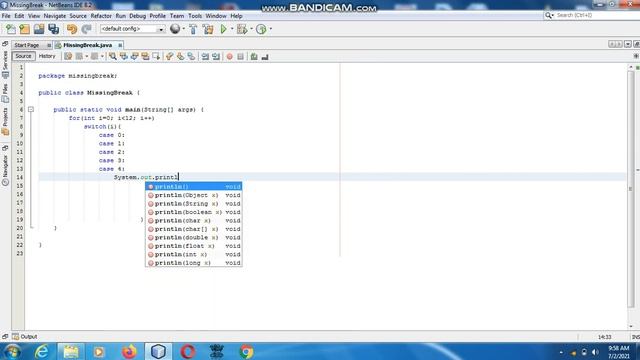Click the Redo arrow icon
640x360 pixels.
[86, 29]
